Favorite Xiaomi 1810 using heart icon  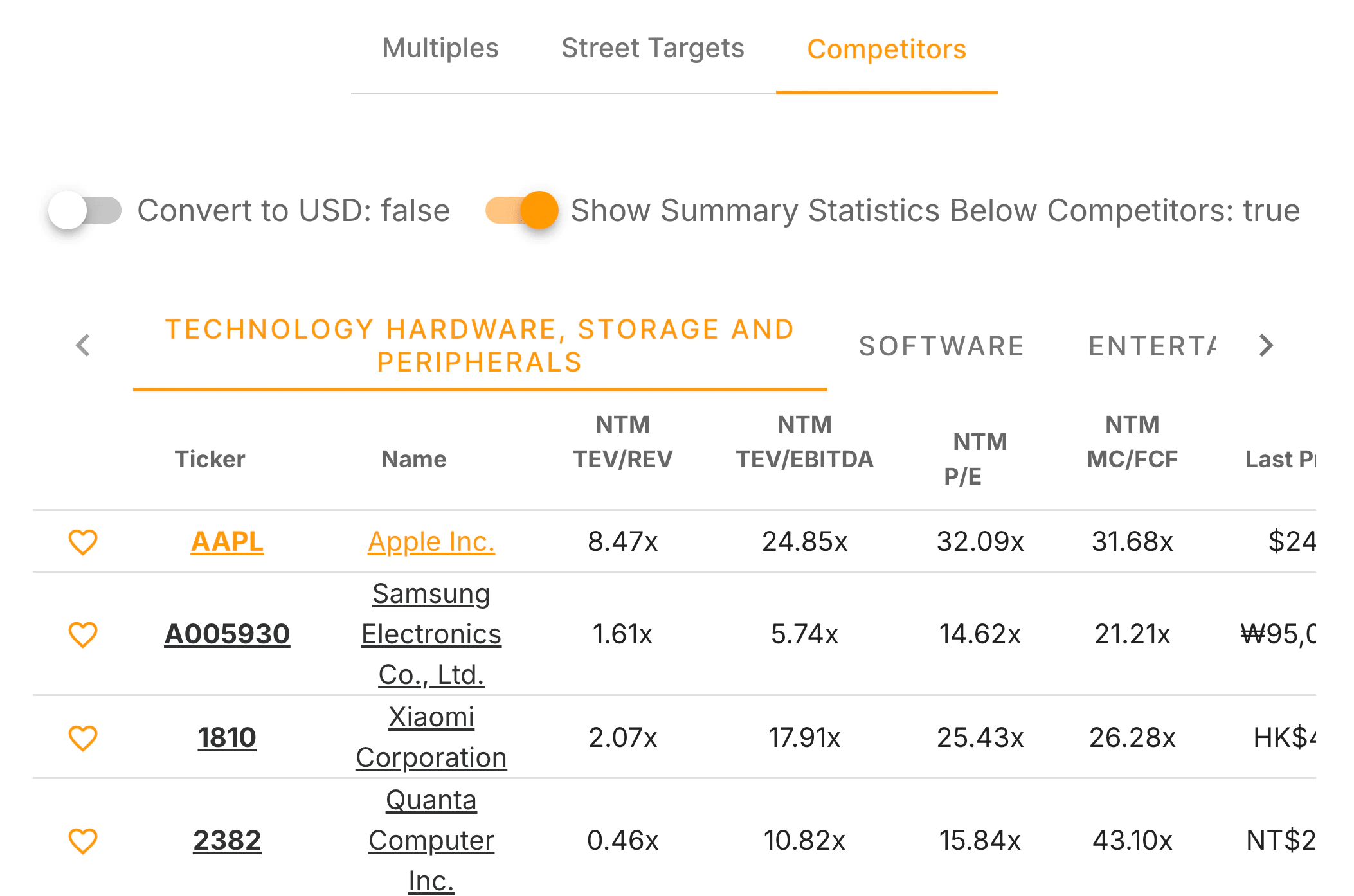pyautogui.click(x=83, y=738)
